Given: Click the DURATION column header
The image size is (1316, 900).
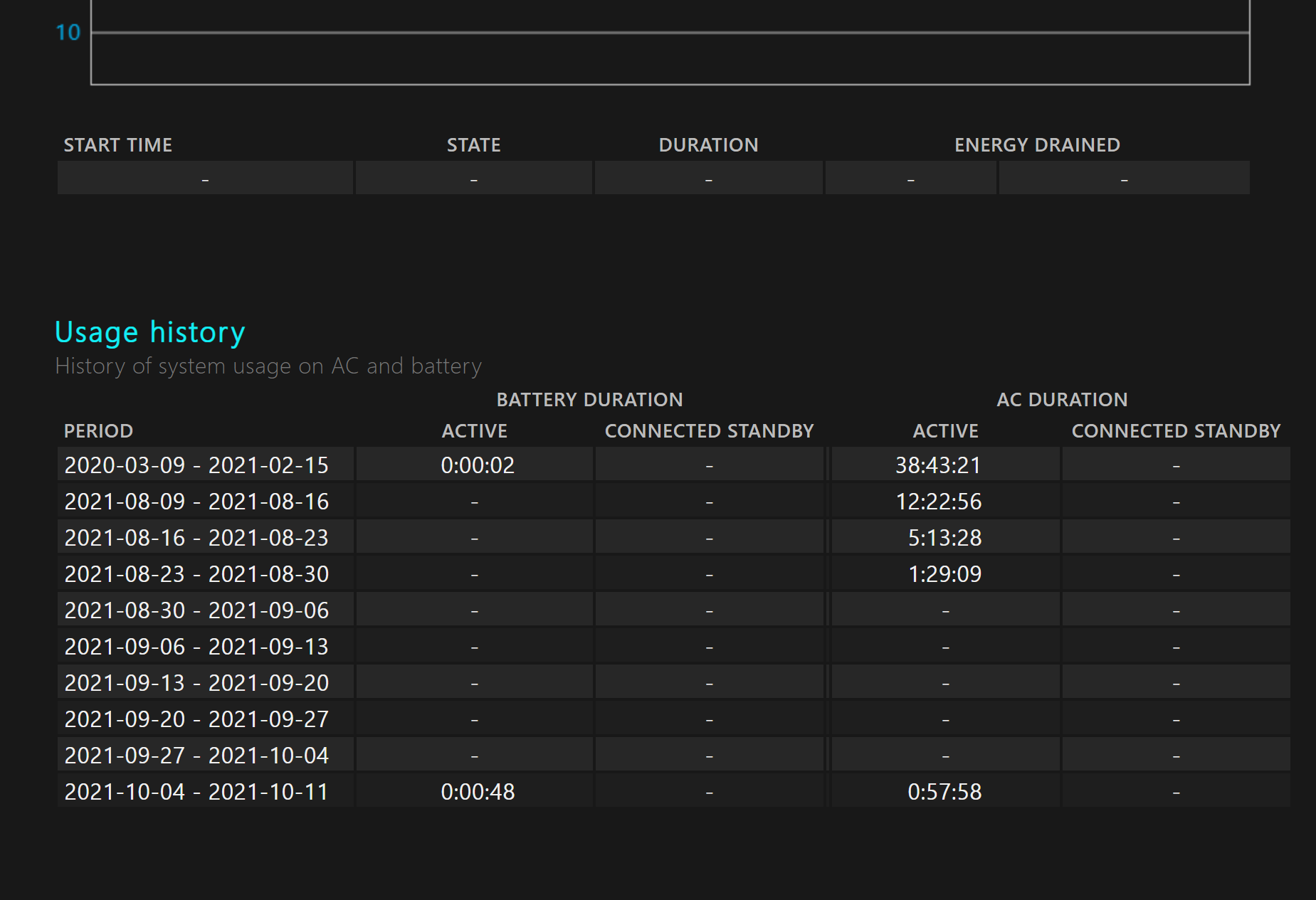Looking at the screenshot, I should (x=708, y=145).
